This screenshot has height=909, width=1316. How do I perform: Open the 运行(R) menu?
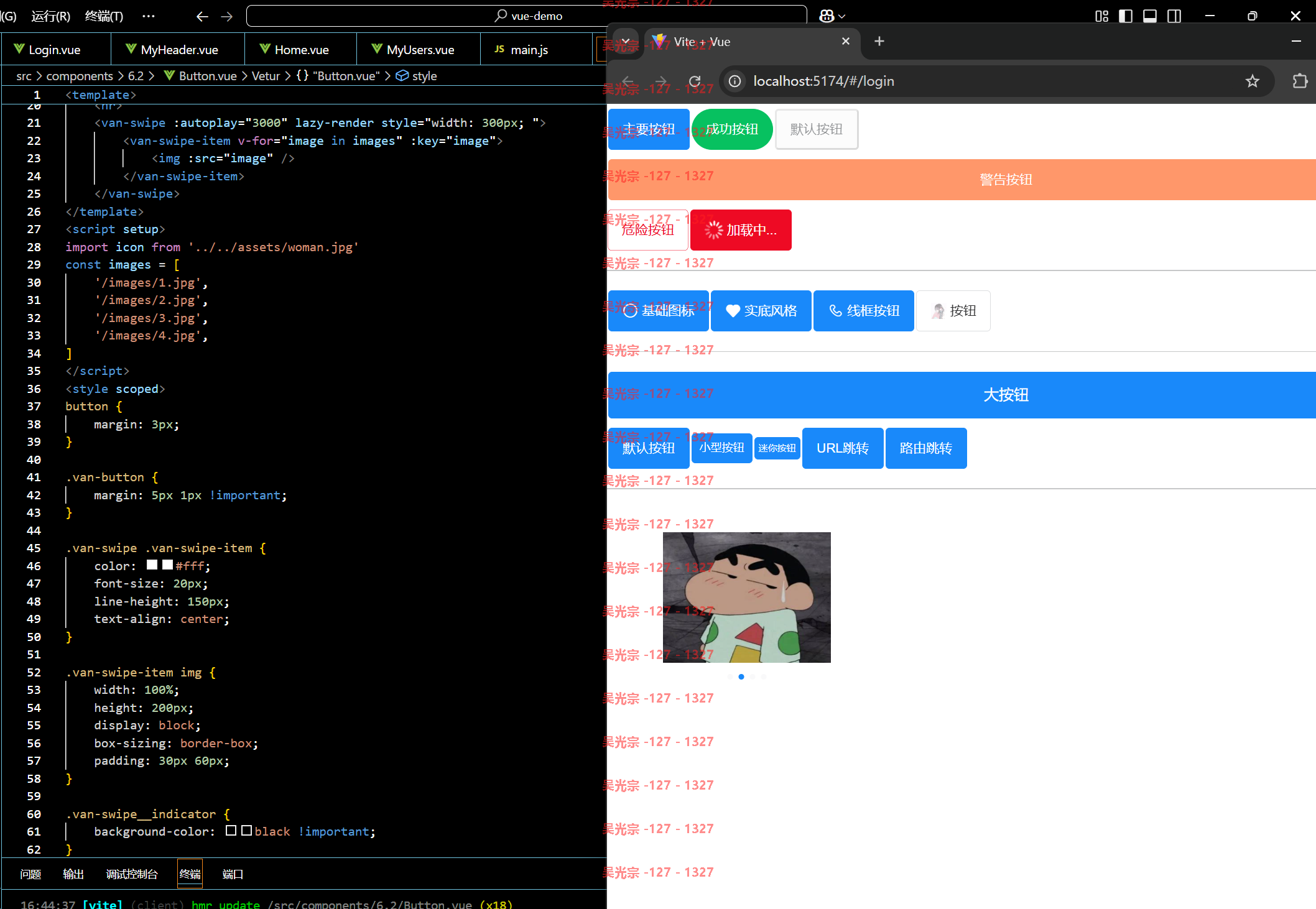[51, 16]
